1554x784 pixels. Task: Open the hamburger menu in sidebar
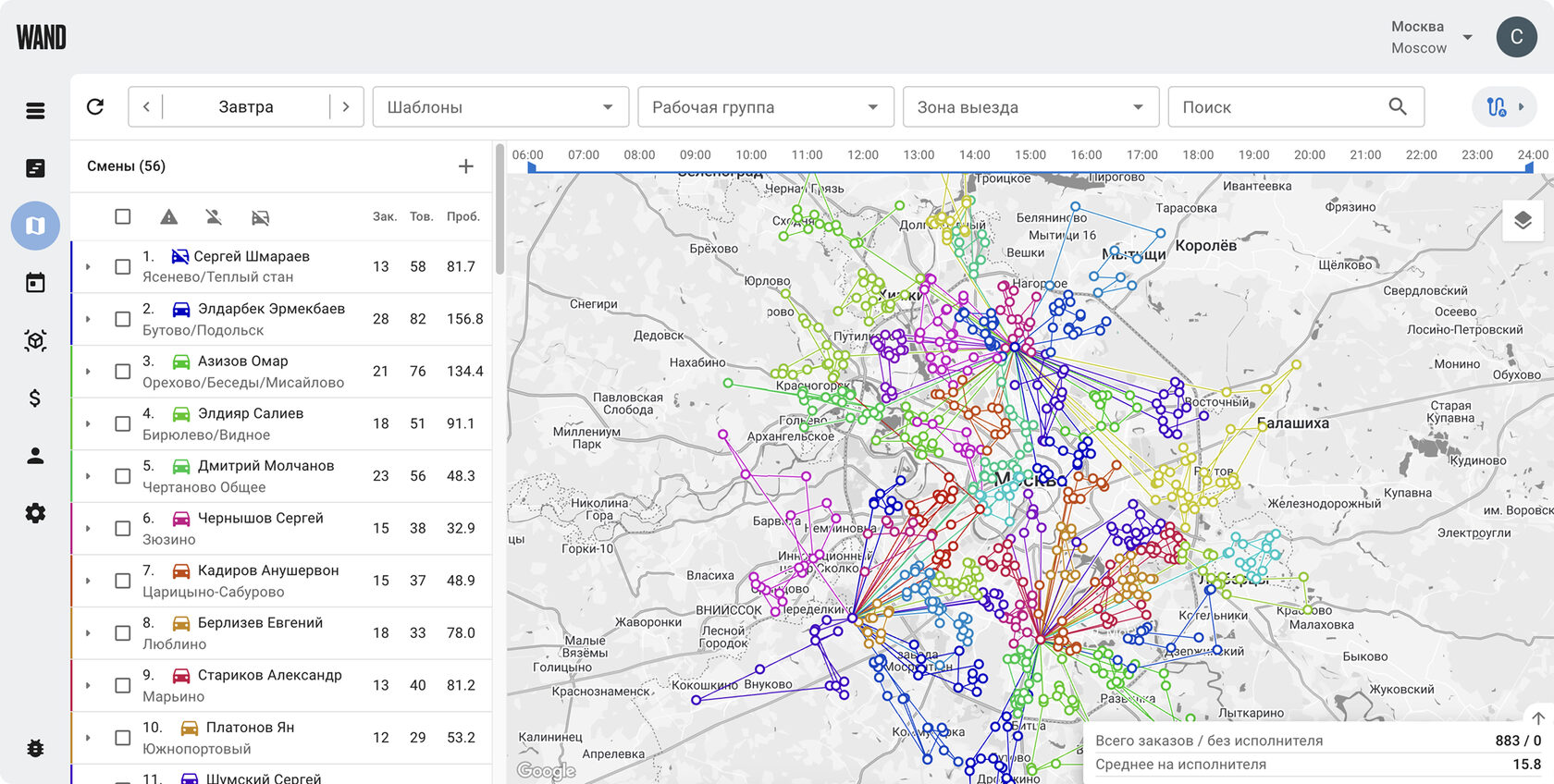point(35,111)
